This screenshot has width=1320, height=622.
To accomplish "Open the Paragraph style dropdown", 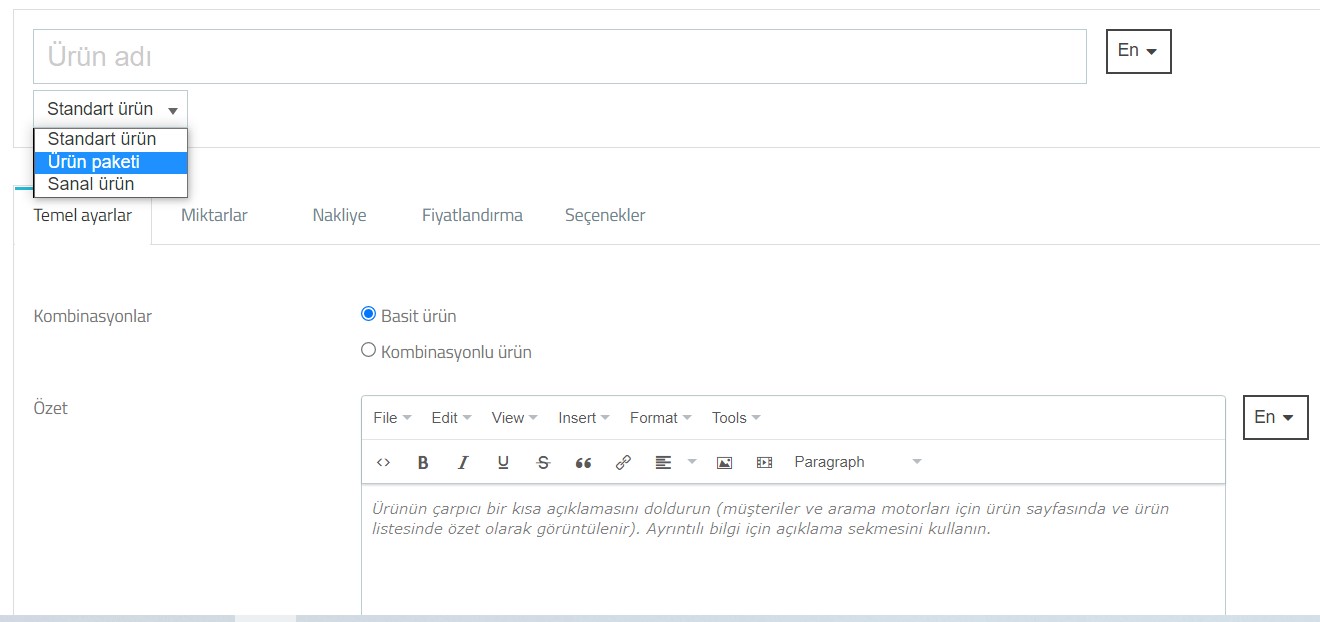I will [x=857, y=462].
